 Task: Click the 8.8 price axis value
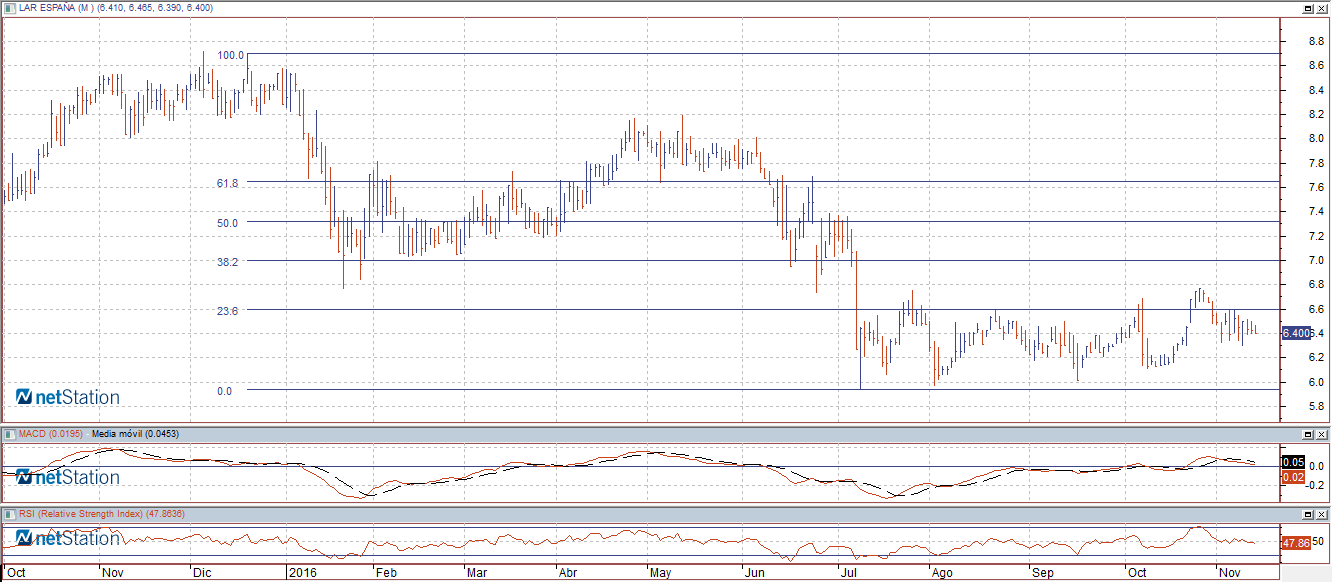pos(1317,41)
